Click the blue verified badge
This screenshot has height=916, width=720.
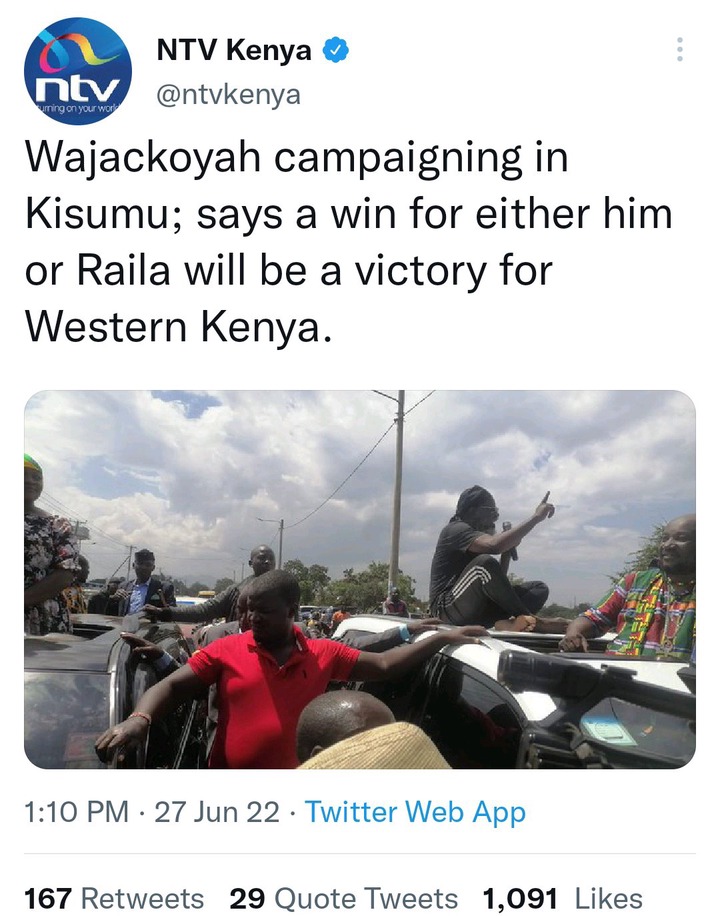click(x=336, y=50)
